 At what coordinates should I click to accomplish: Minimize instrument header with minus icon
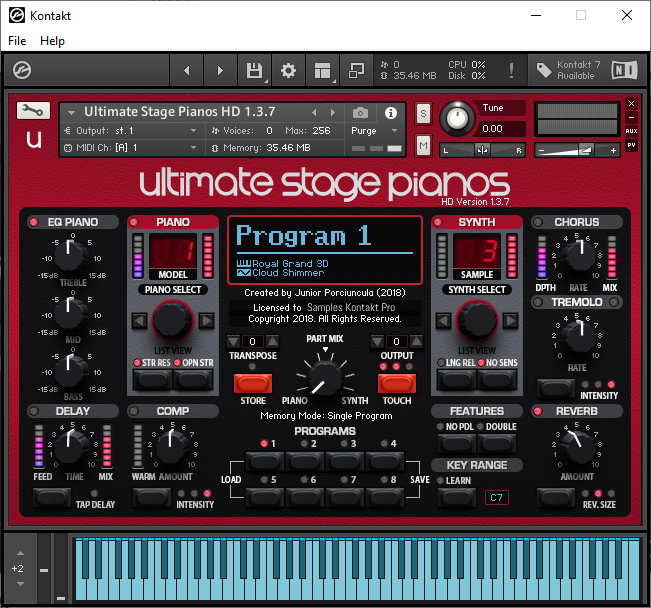pos(631,118)
